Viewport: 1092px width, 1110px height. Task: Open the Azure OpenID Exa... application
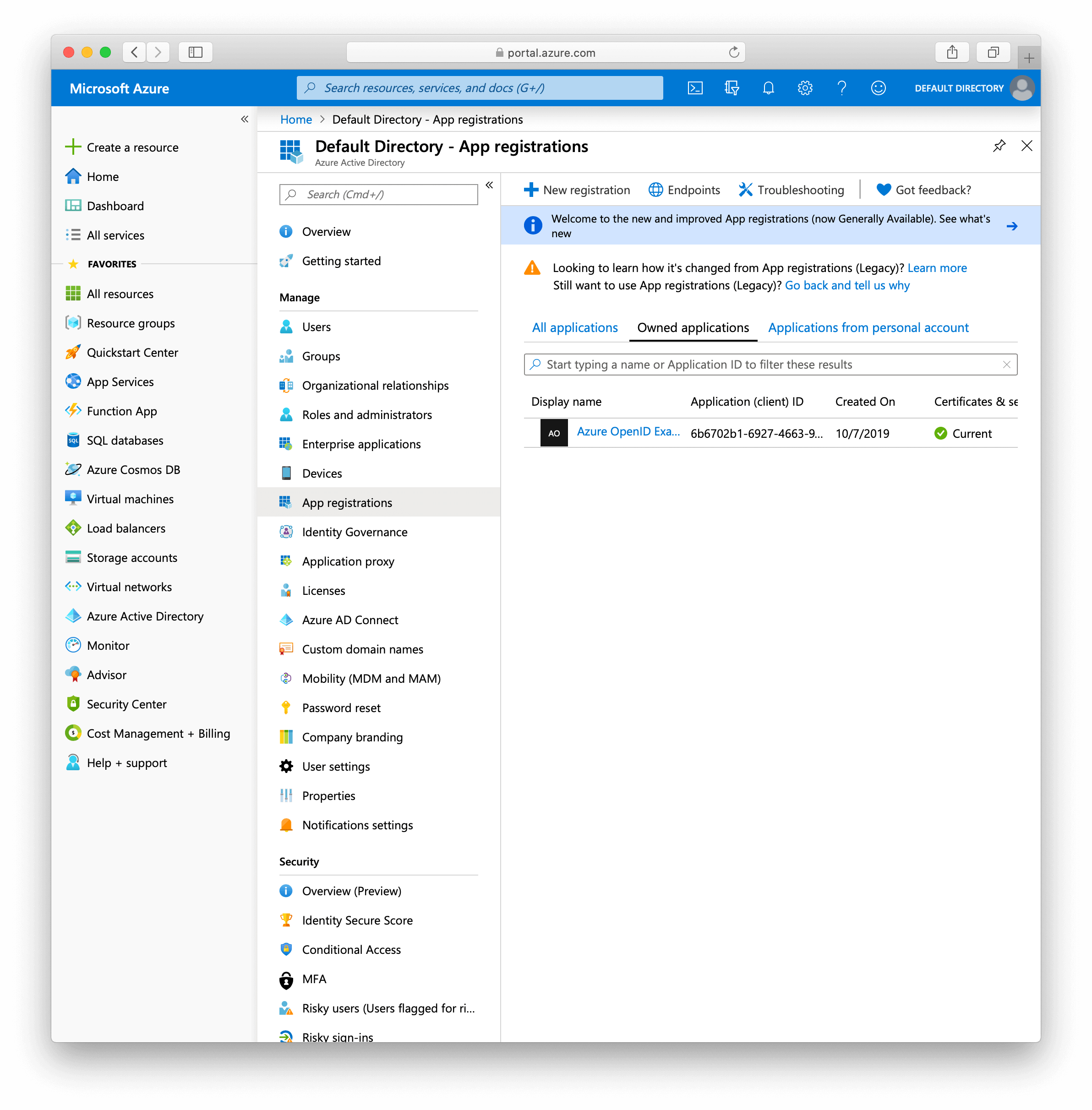(x=628, y=432)
